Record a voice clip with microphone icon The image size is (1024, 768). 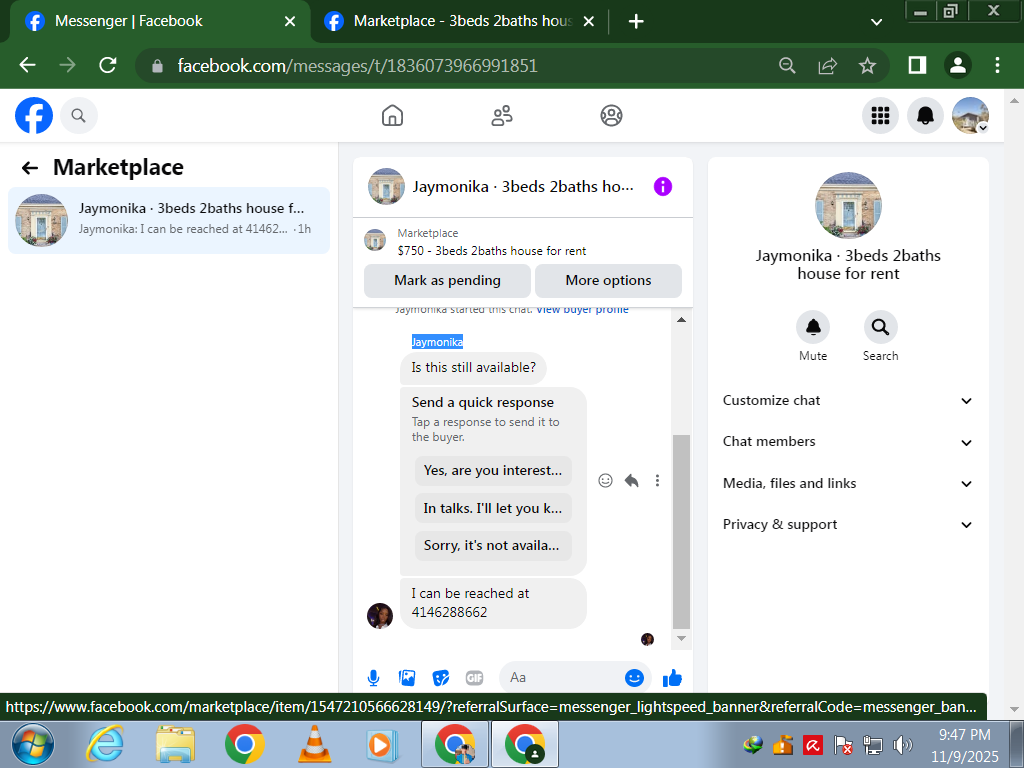[x=374, y=678]
